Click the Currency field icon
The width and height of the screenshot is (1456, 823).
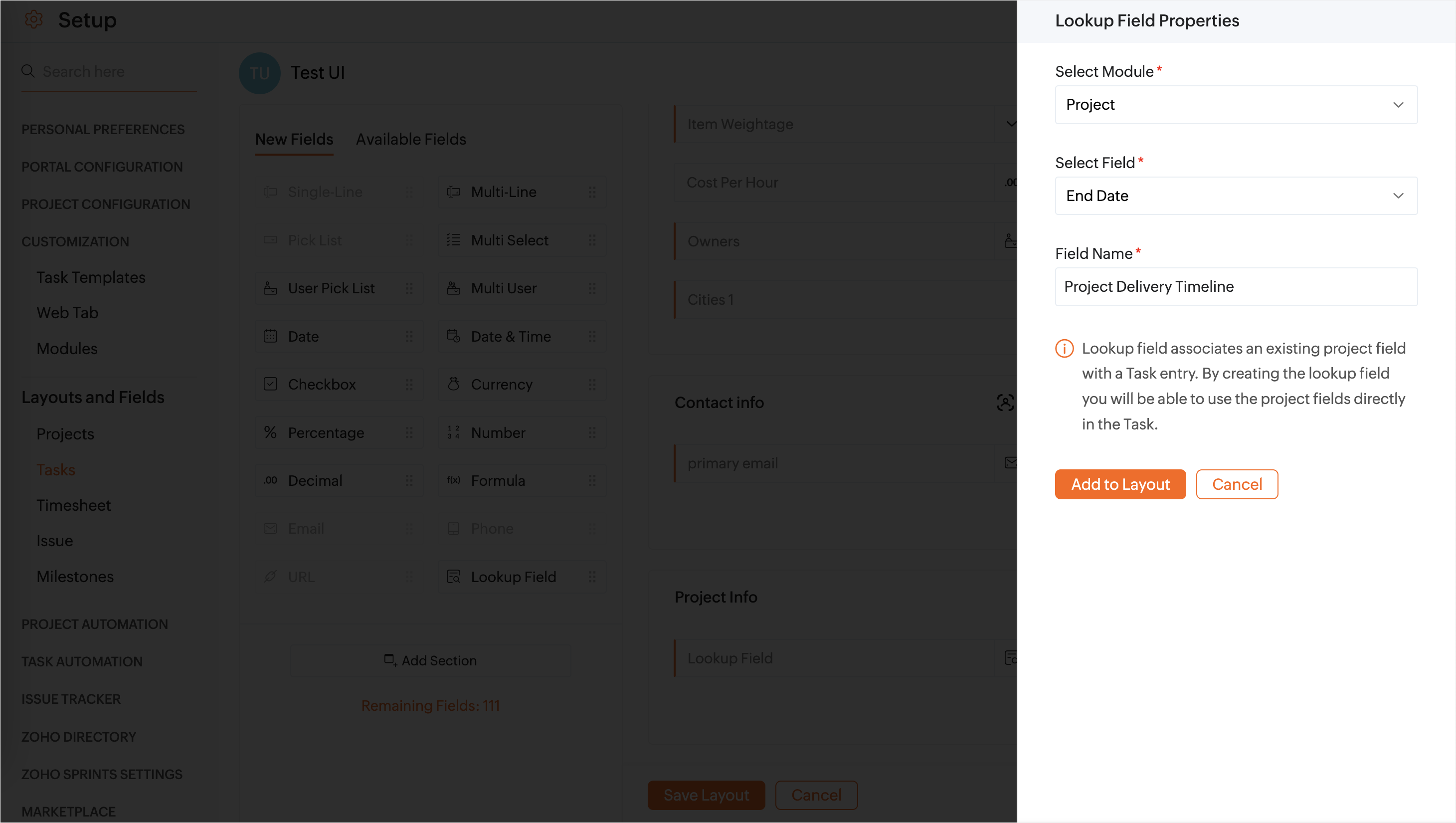point(453,385)
